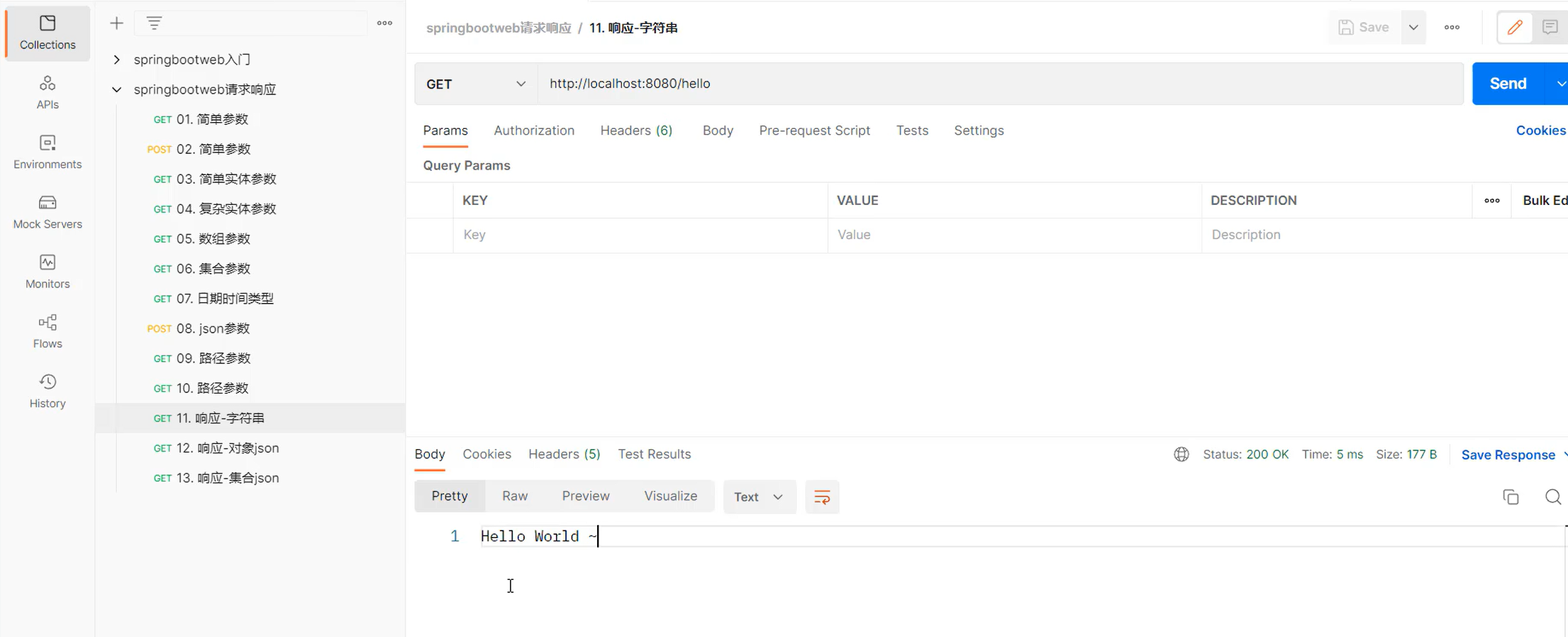Expand the springbootweb入门 collection

pos(117,60)
